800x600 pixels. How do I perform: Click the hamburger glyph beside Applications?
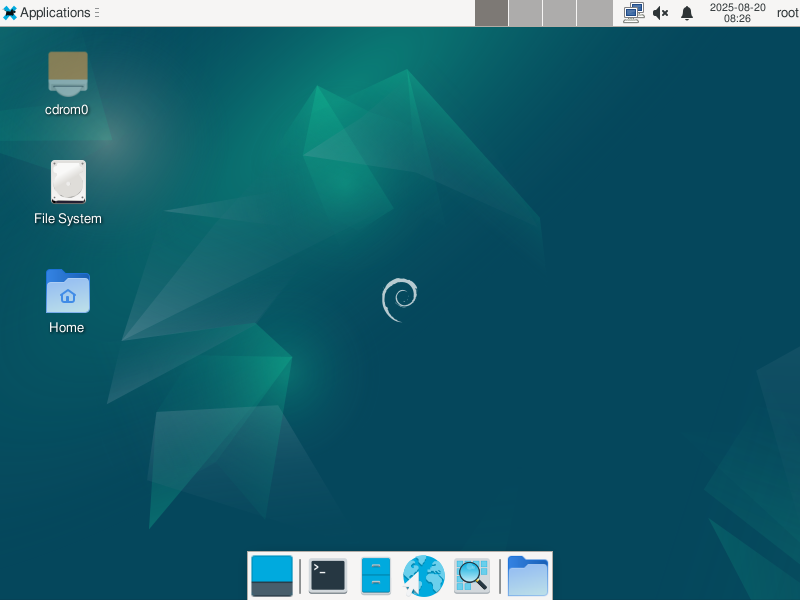click(x=97, y=13)
